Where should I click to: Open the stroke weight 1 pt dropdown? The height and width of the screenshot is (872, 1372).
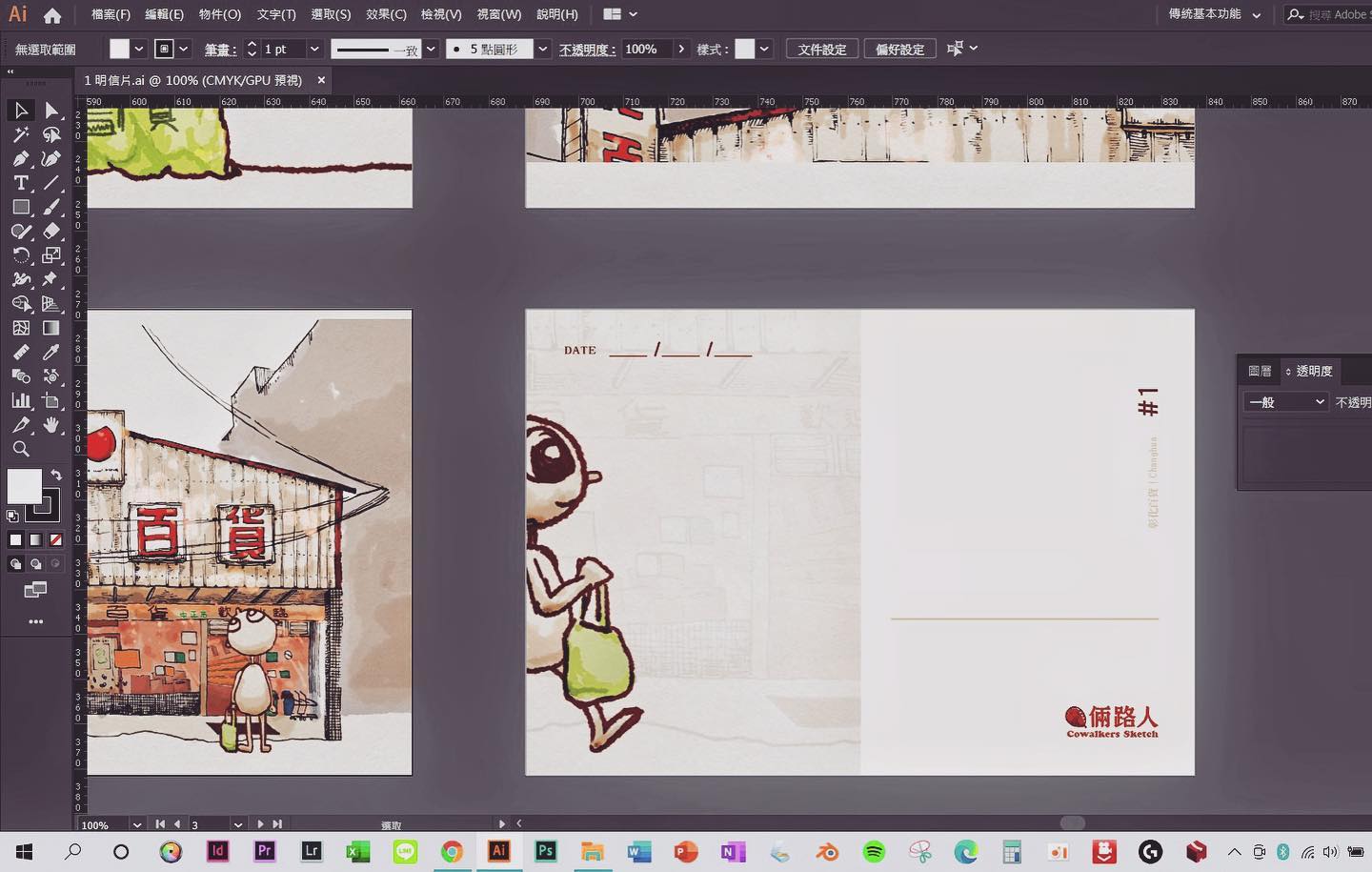(x=314, y=49)
